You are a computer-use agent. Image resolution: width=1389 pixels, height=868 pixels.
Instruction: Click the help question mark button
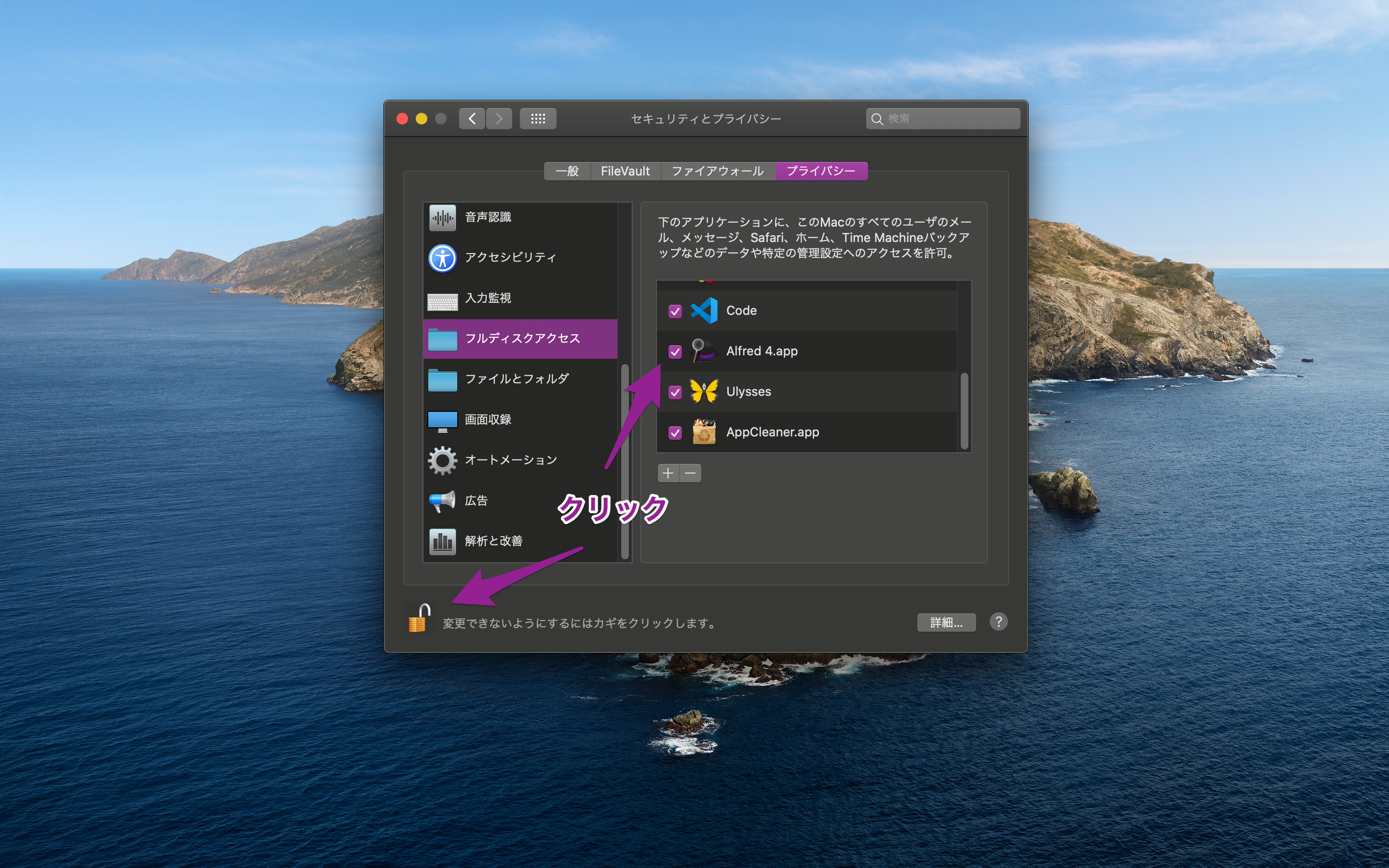pyautogui.click(x=998, y=622)
